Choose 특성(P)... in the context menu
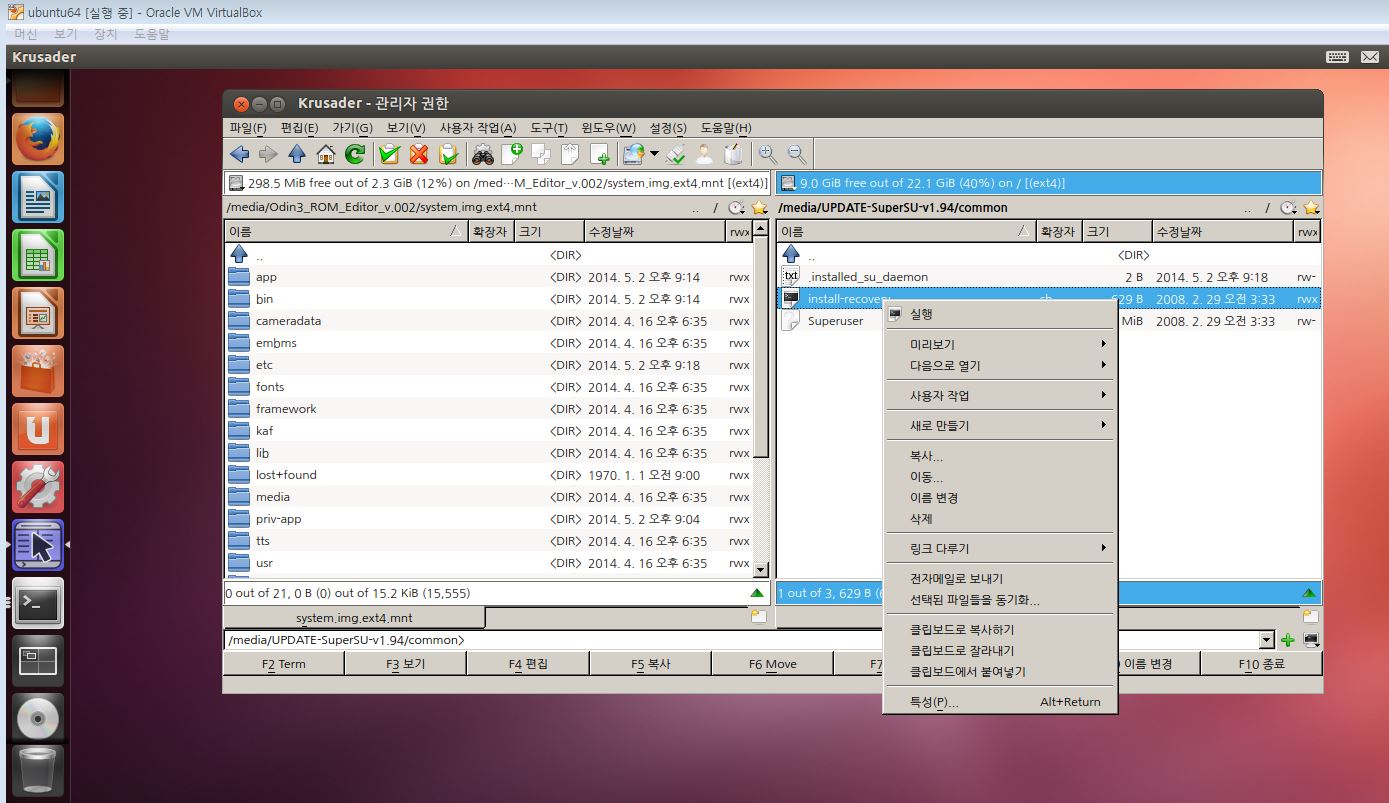 click(934, 702)
